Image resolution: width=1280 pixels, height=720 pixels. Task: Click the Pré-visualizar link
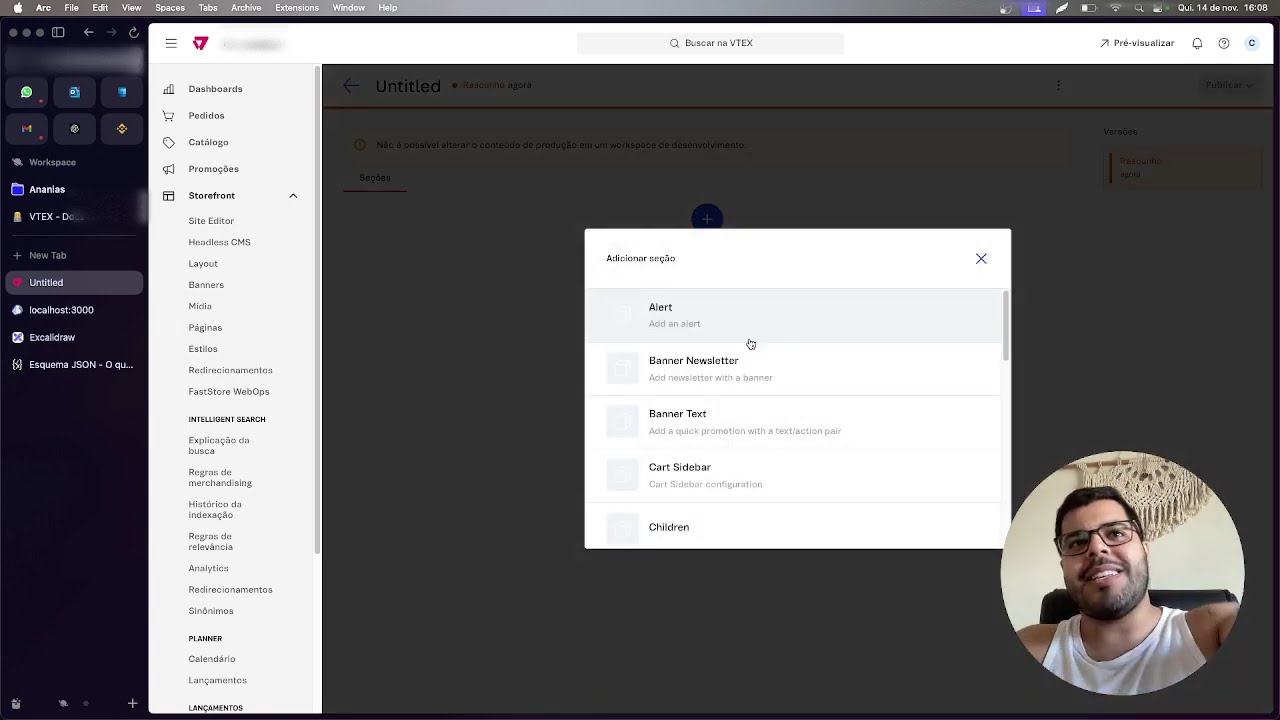(x=1137, y=43)
